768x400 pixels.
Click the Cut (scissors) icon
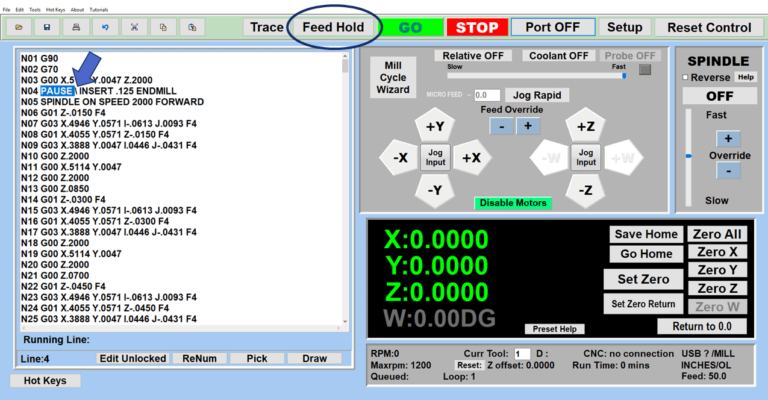pos(134,27)
